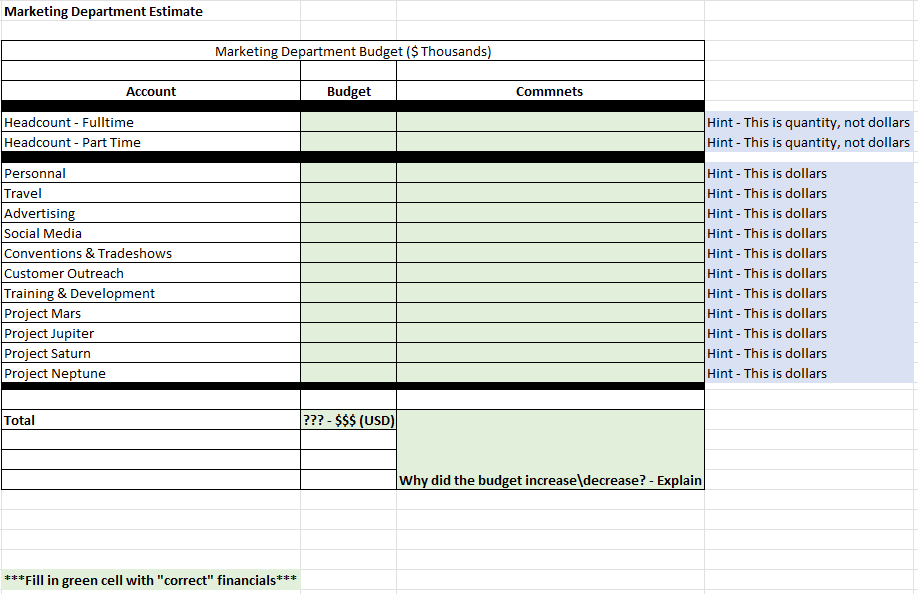918x594 pixels.
Task: Select the "Project Mars" account label
Action: tap(42, 313)
